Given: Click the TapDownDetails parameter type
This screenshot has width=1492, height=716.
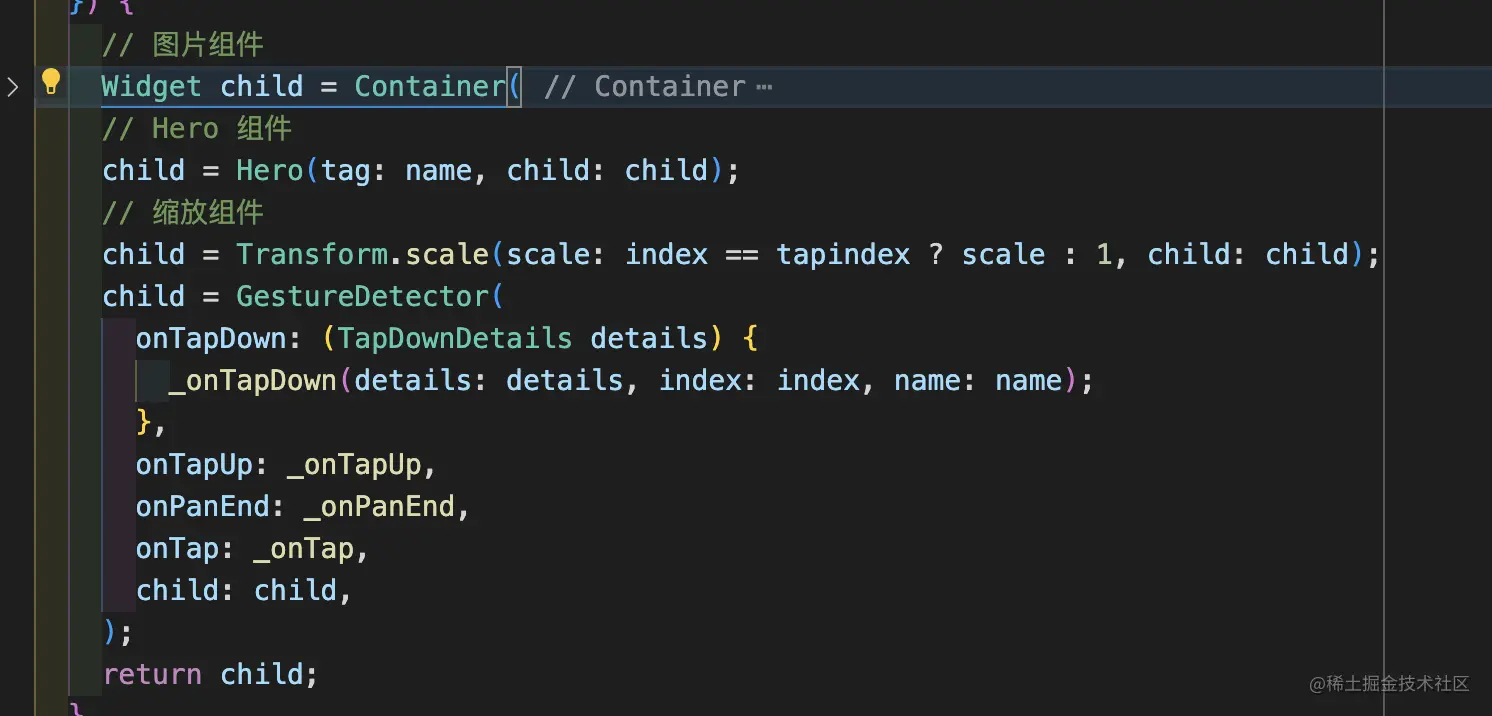Looking at the screenshot, I should point(455,339).
